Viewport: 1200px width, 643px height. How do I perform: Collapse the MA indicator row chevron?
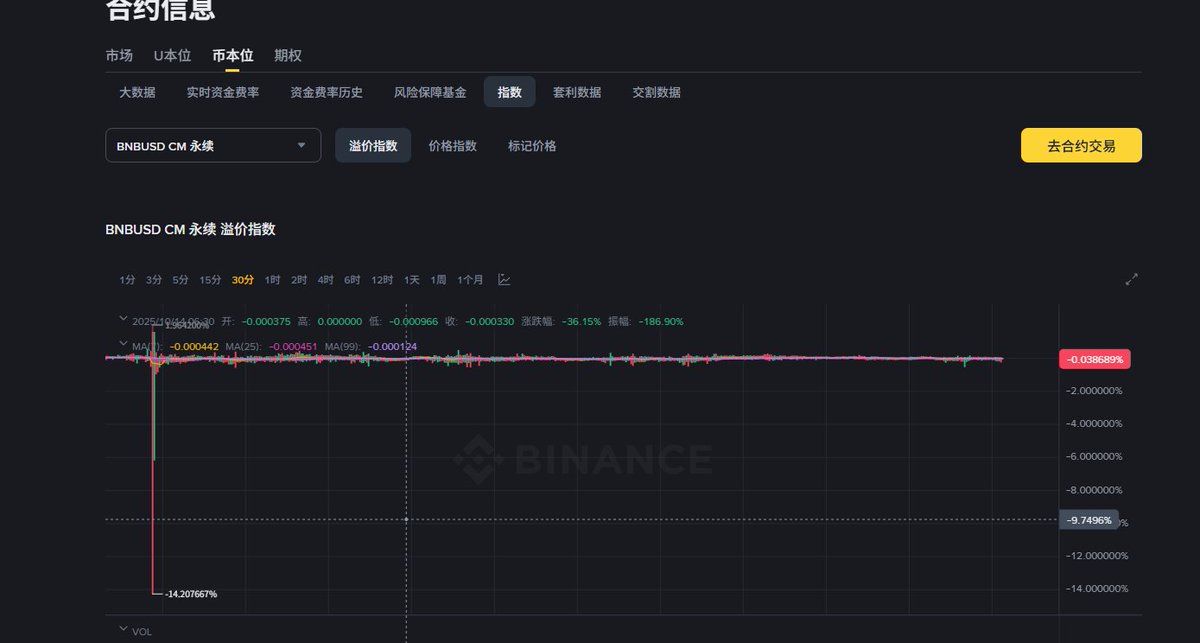(123, 344)
